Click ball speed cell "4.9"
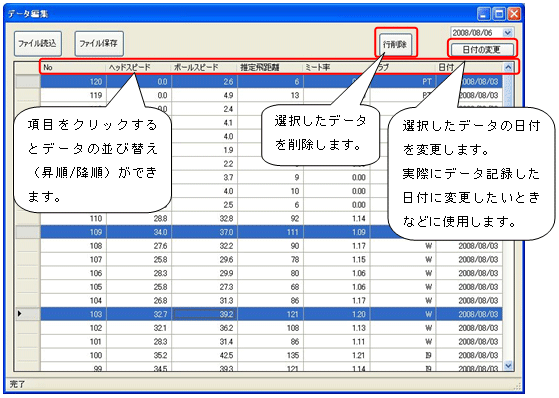The width and height of the screenshot is (559, 398). 205,95
